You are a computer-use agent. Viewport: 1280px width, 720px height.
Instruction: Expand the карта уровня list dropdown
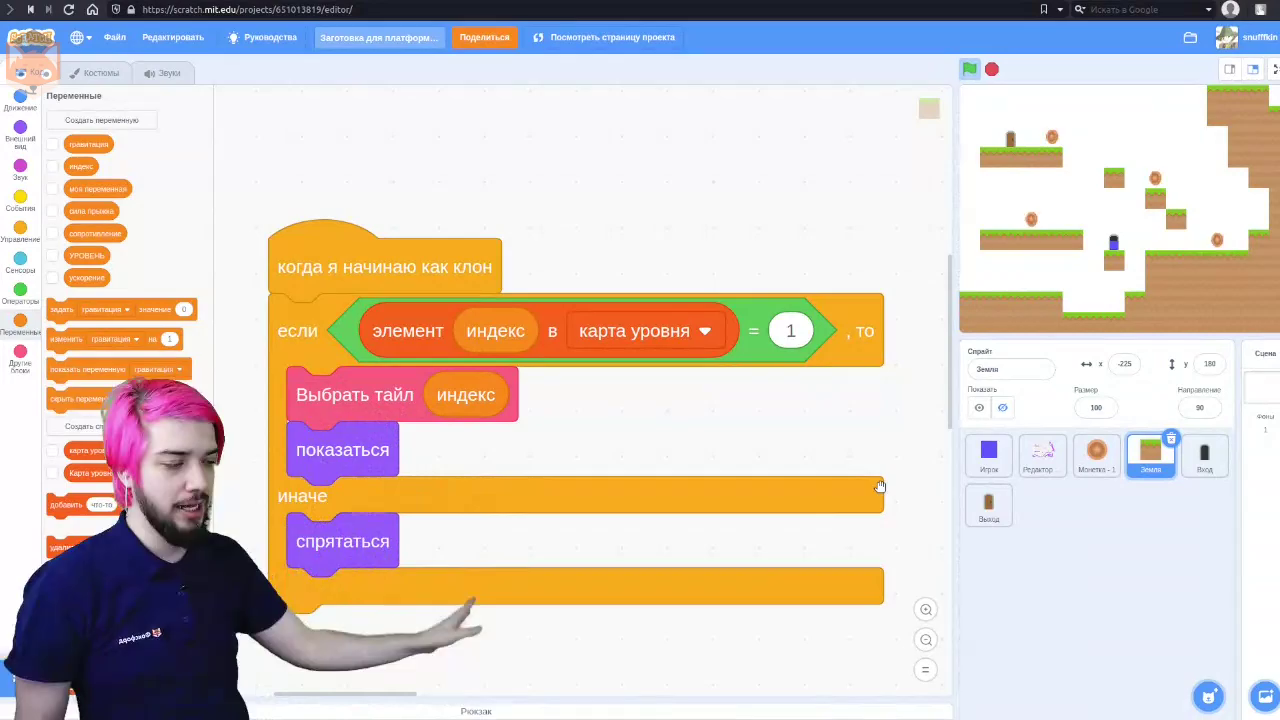click(x=704, y=331)
